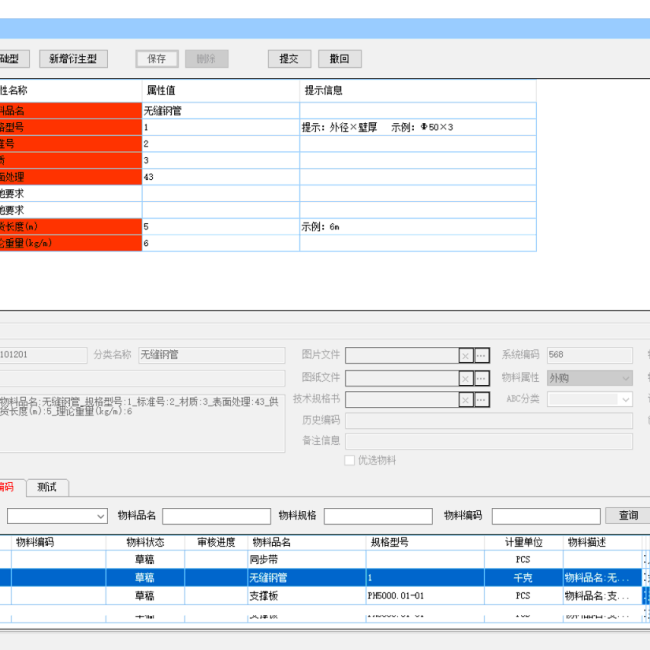This screenshot has height=650, width=650.
Task: Click the 物料描述 text area
Action: pyautogui.click(x=142, y=423)
